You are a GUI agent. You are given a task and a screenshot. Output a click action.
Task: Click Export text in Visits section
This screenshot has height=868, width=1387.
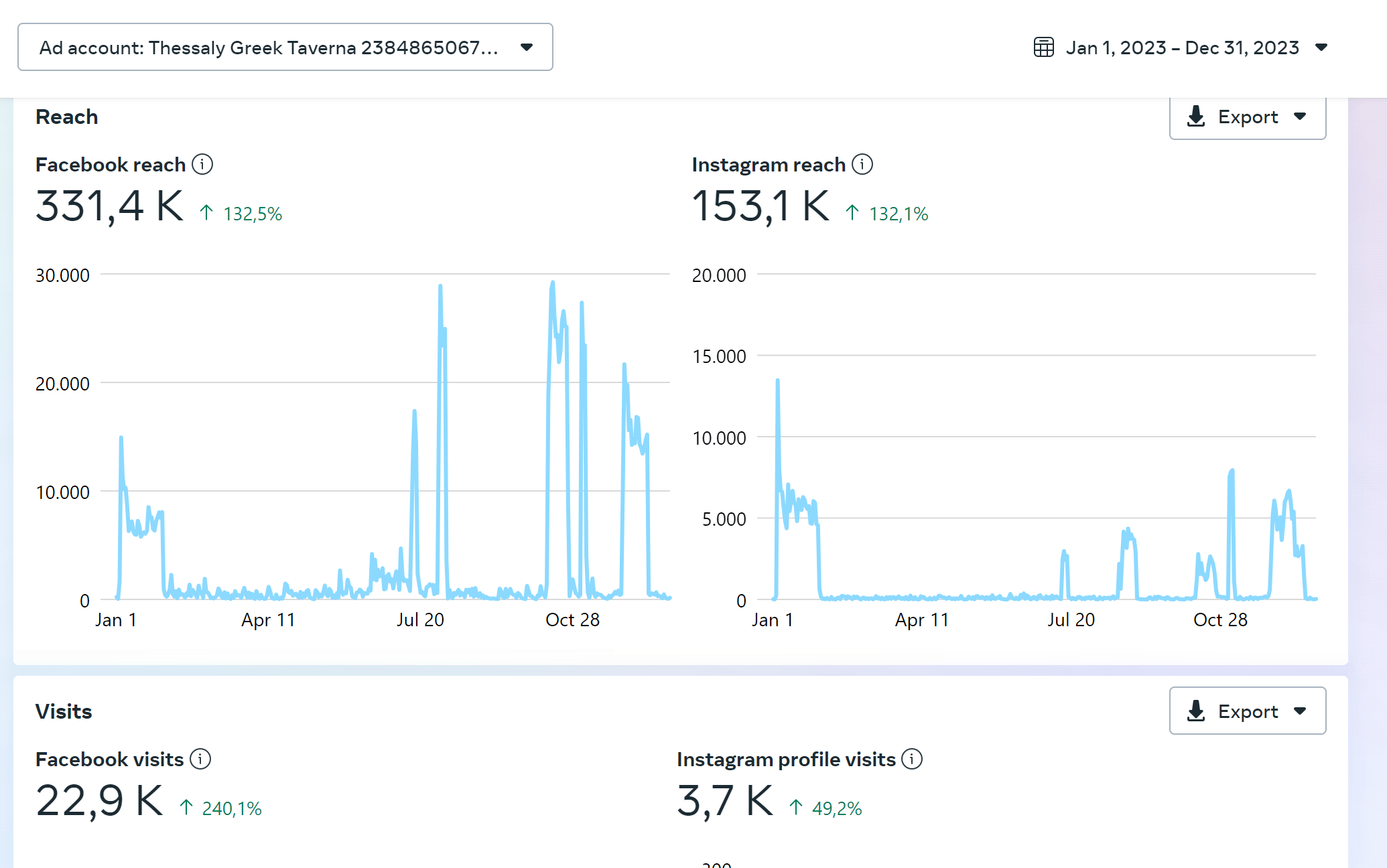(x=1248, y=711)
